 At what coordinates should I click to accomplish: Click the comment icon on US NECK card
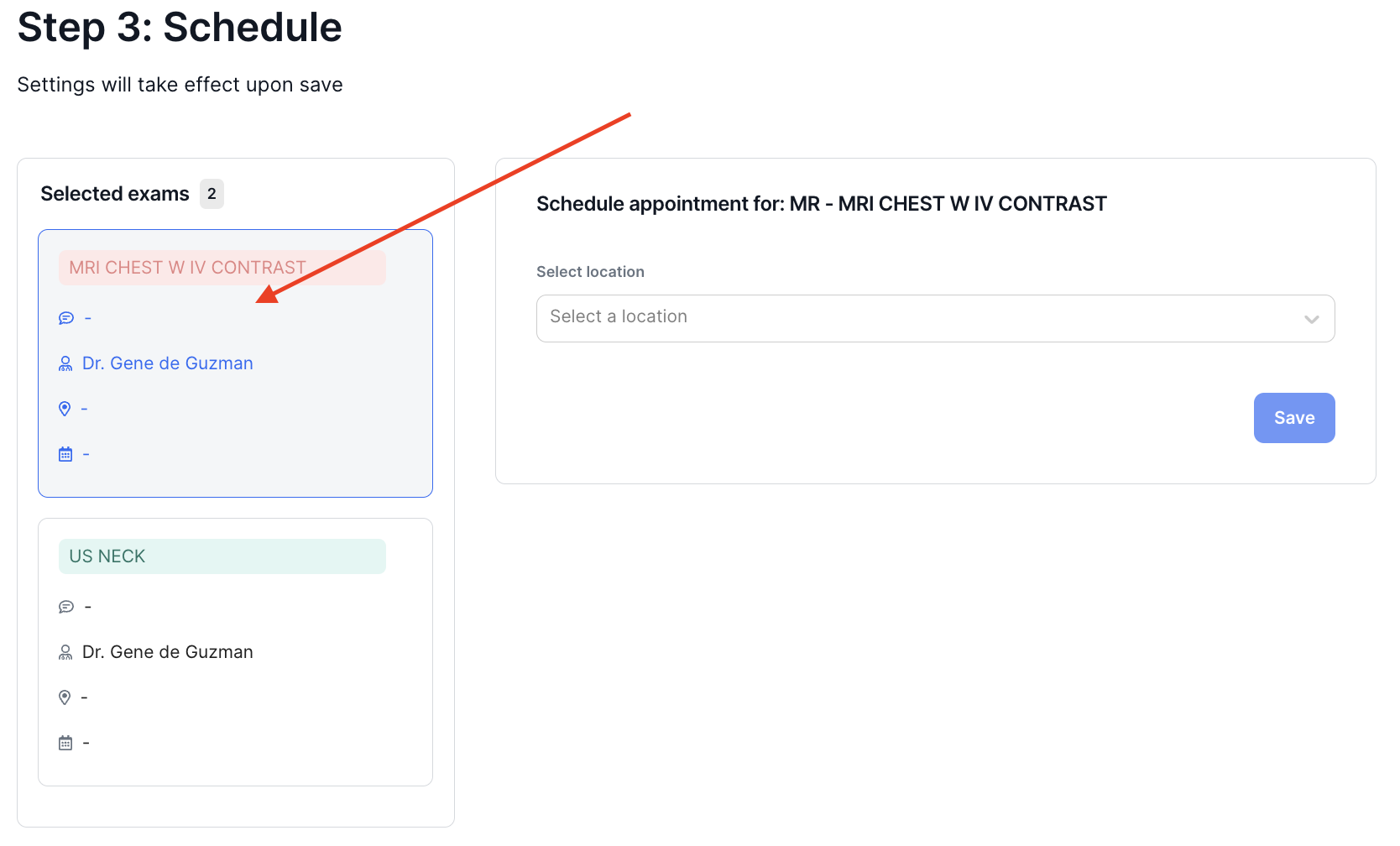[x=65, y=606]
